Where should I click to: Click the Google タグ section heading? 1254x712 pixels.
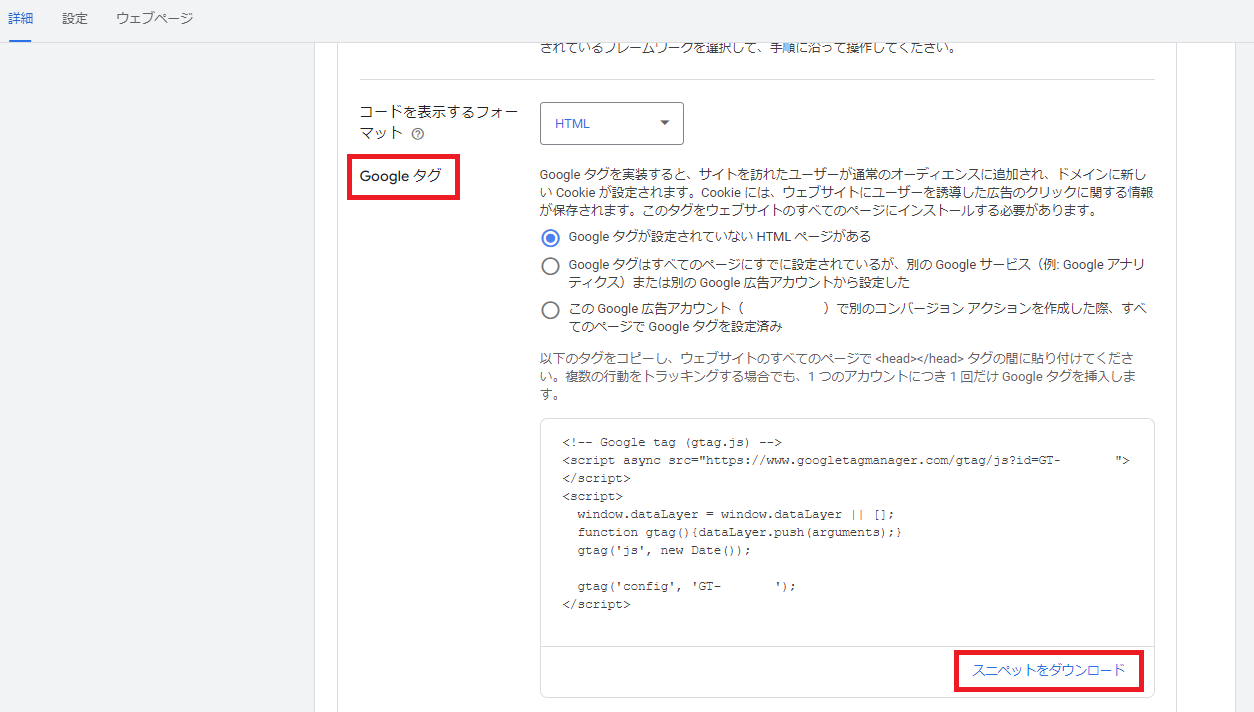[x=400, y=176]
